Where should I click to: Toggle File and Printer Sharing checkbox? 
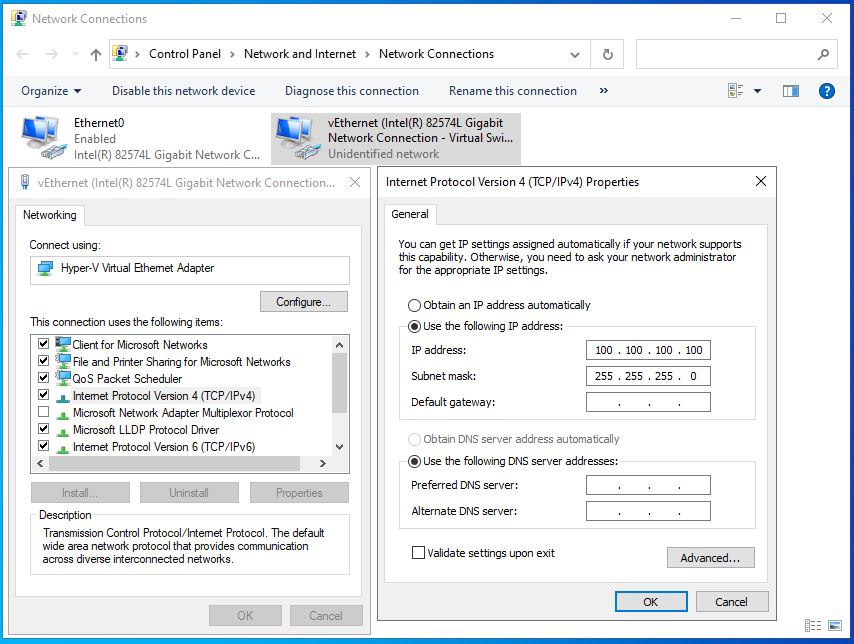click(44, 361)
